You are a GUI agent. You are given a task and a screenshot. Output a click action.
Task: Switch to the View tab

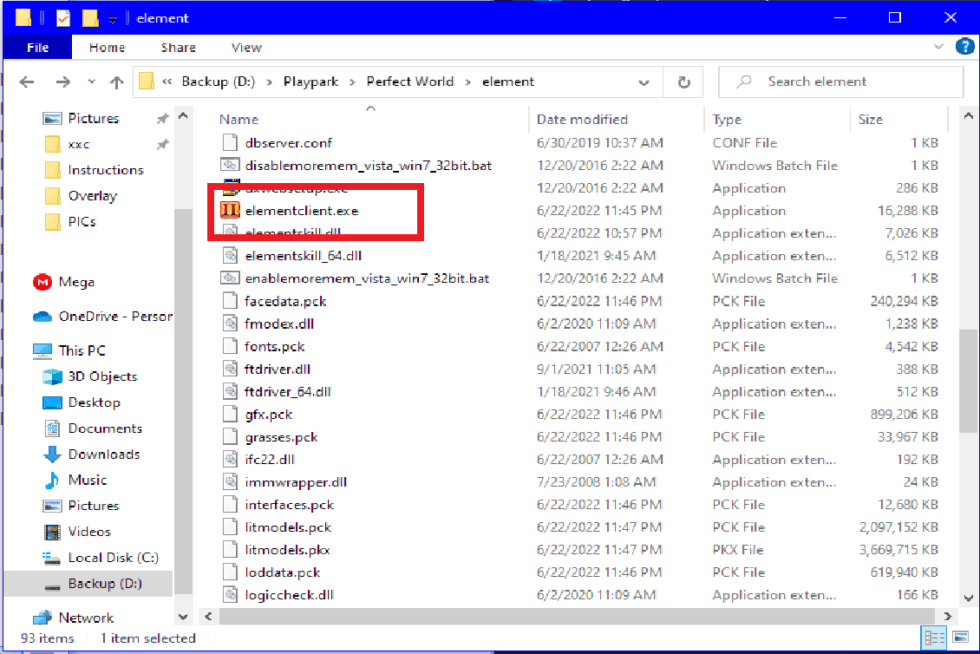pos(245,46)
